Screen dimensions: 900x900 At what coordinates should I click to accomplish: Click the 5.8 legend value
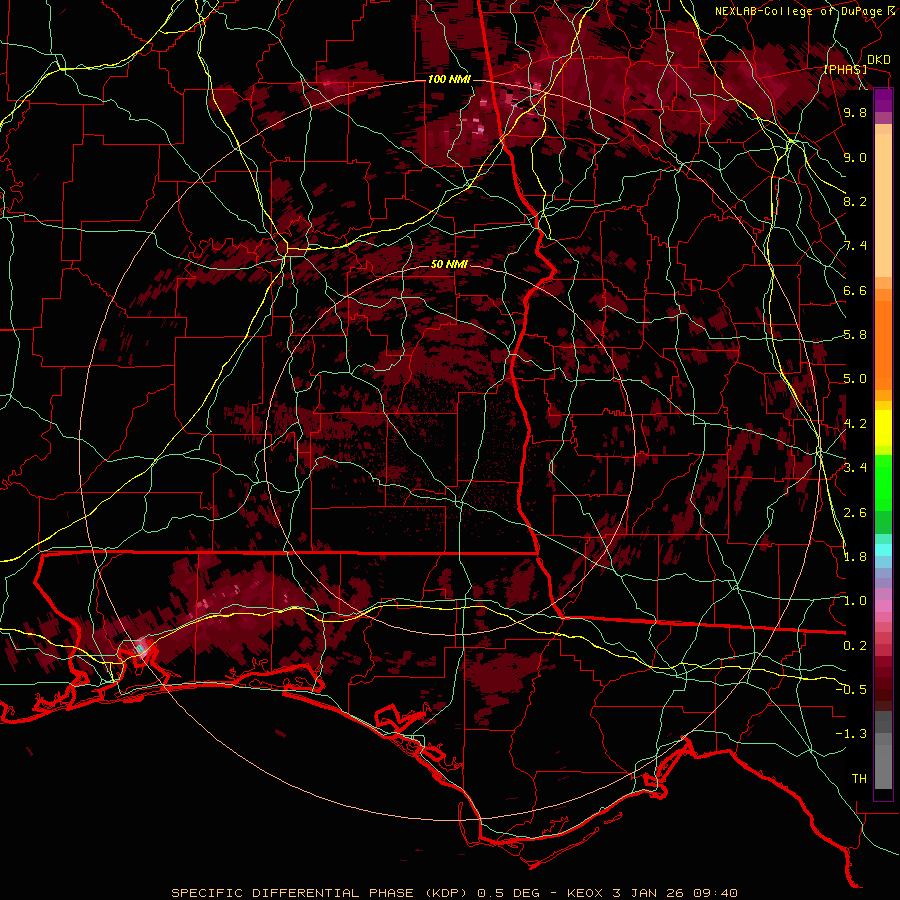pos(855,335)
